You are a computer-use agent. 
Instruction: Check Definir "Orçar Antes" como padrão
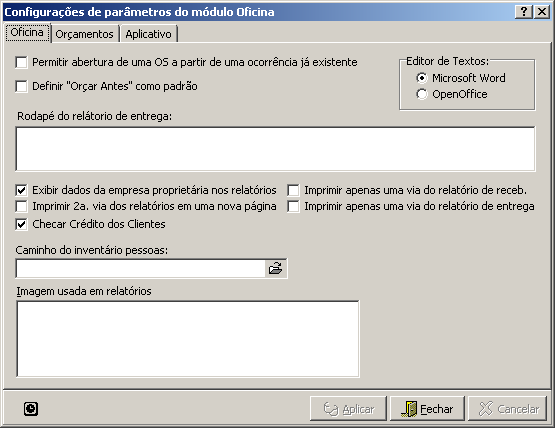click(x=22, y=86)
